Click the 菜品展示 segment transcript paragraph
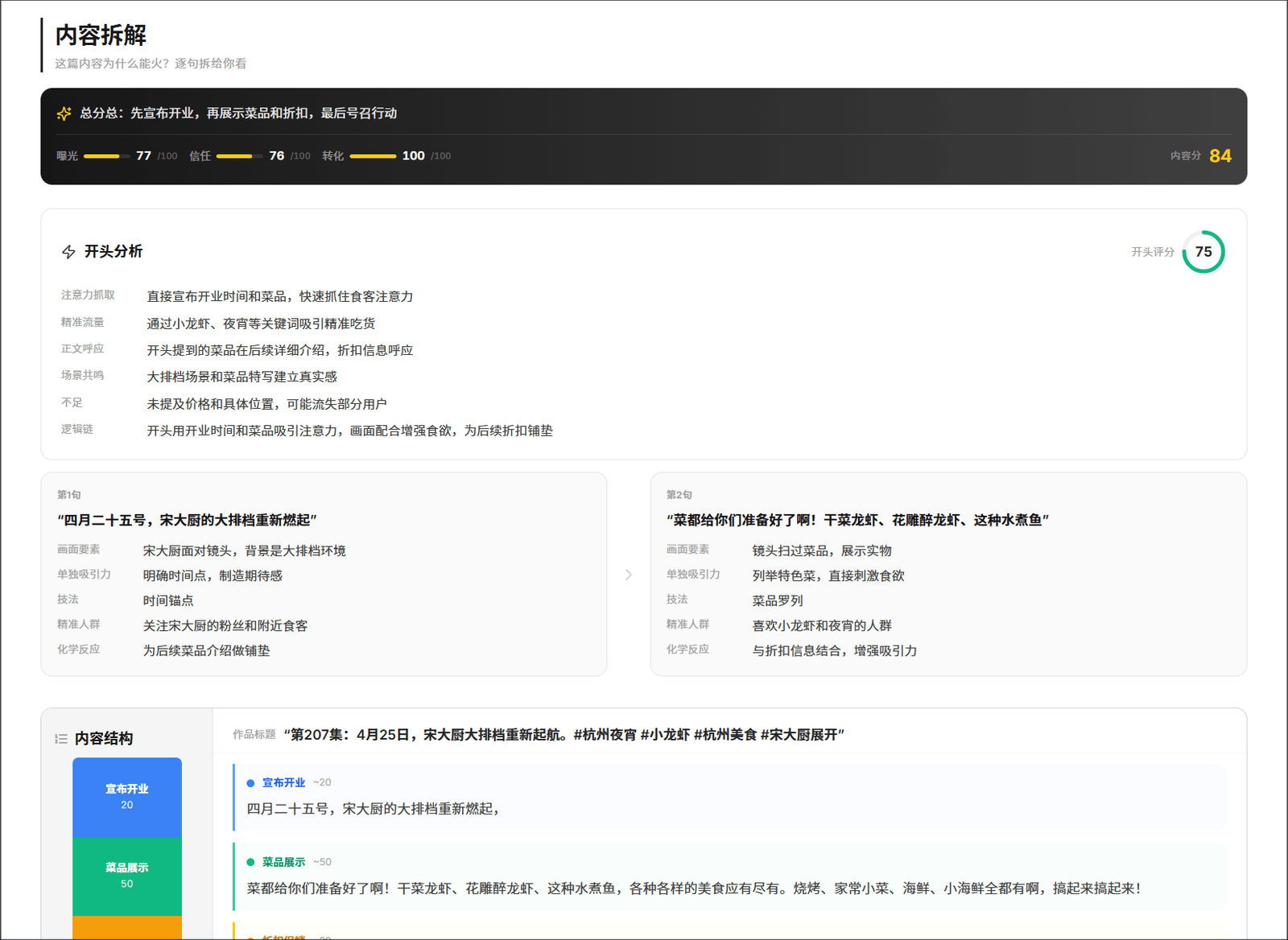The width and height of the screenshot is (1288, 940). 693,888
